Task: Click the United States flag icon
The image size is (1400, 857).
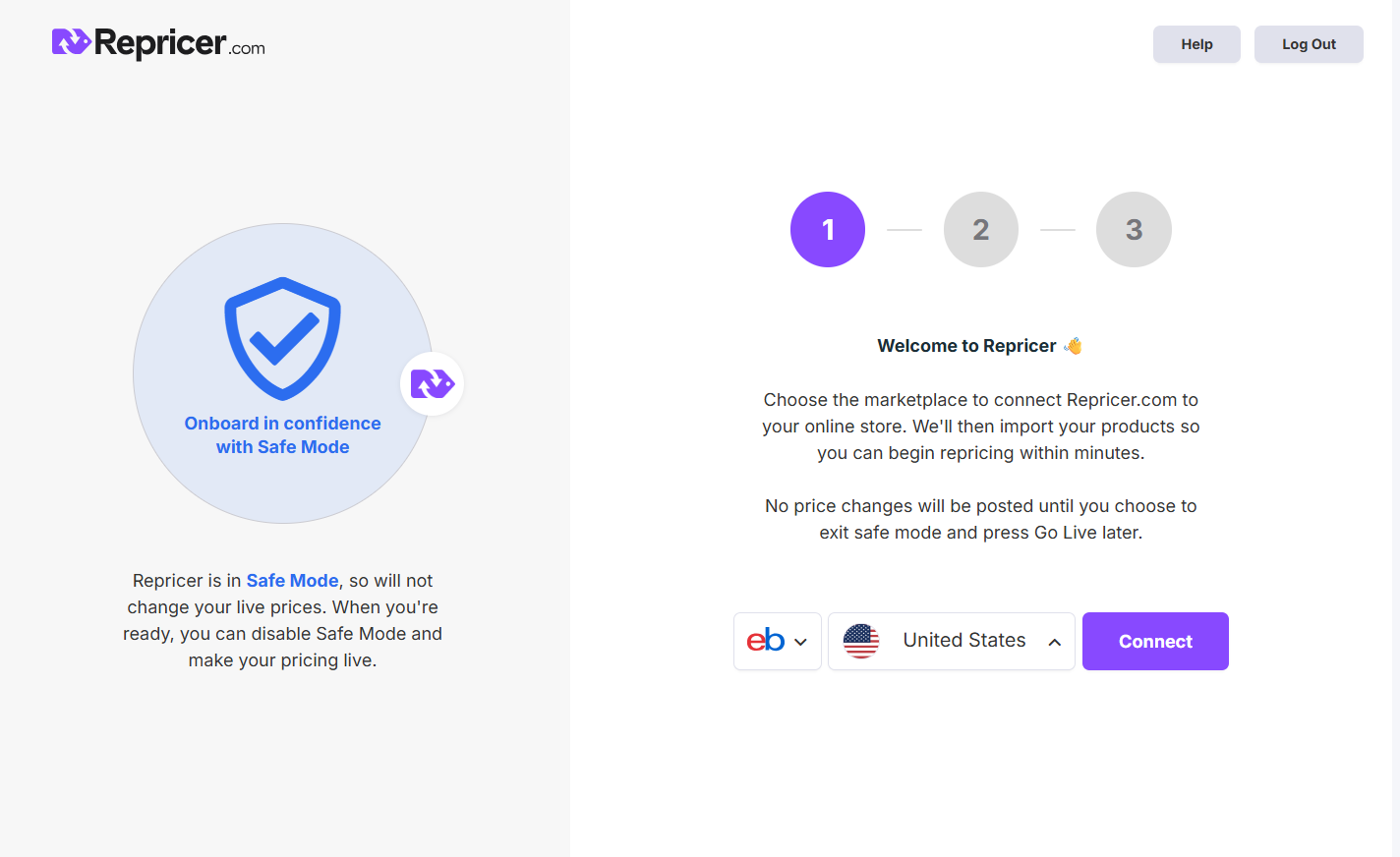Action: (x=861, y=641)
